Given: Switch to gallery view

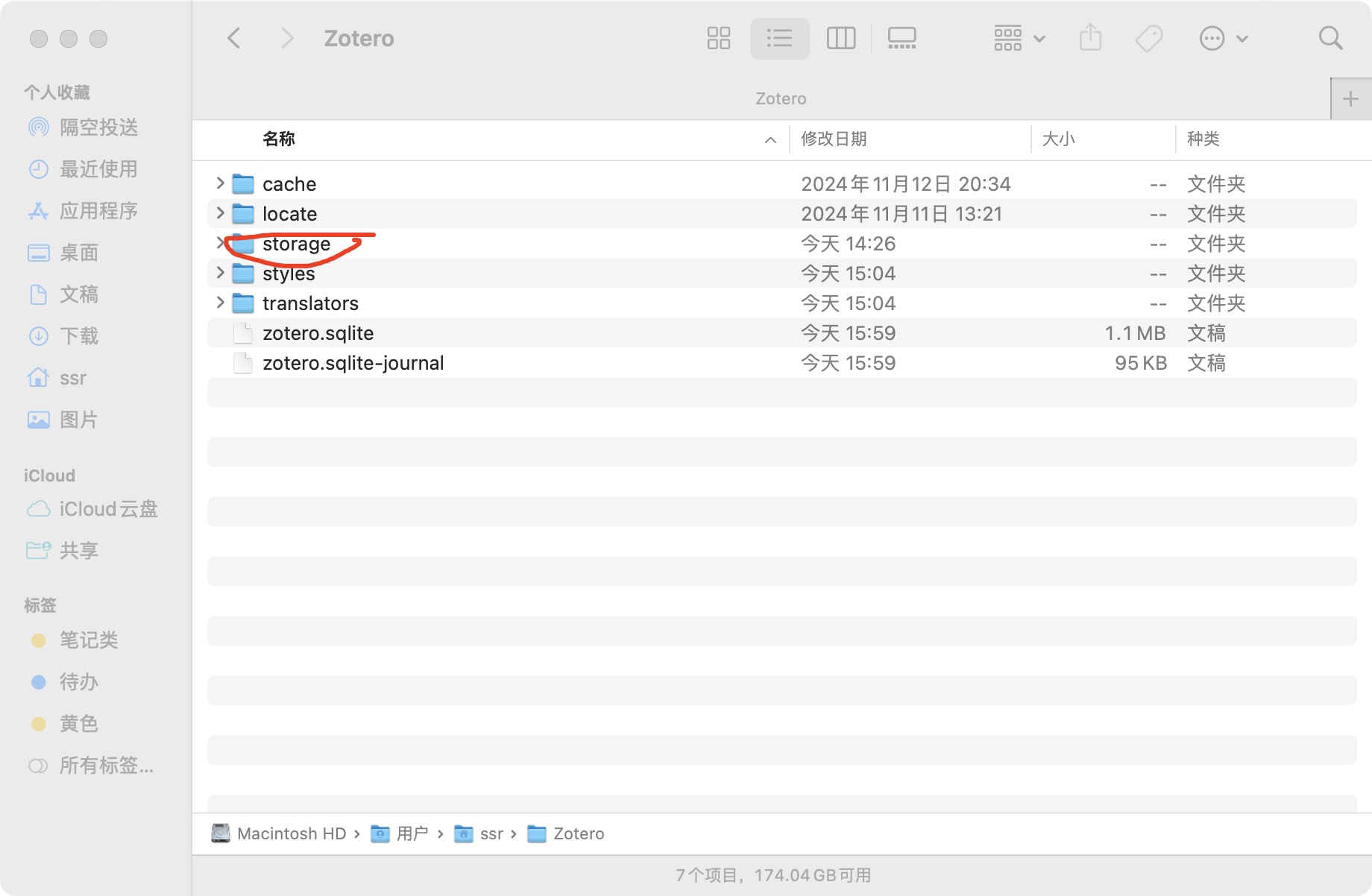Looking at the screenshot, I should 902,38.
